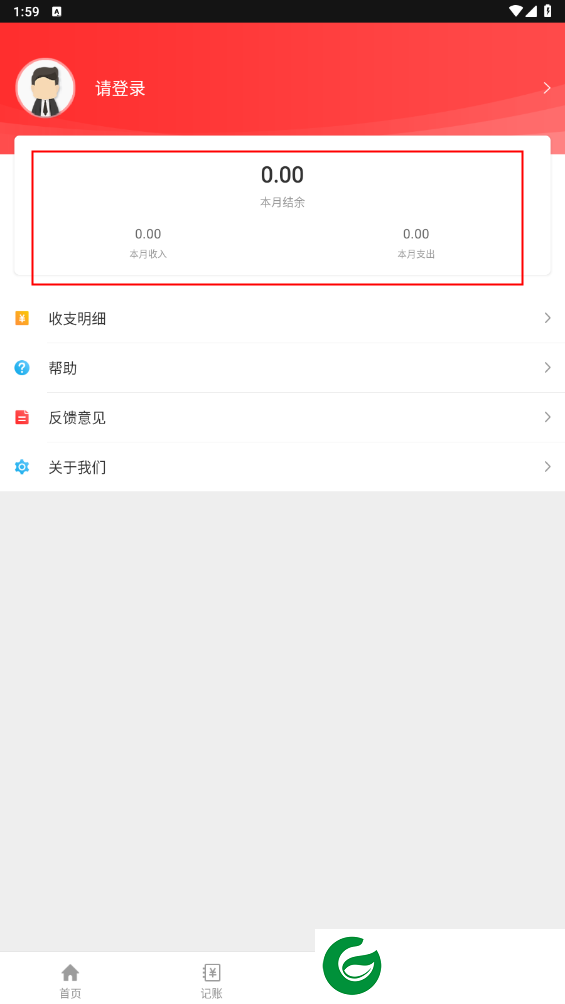Screen dimensions: 565x1004
Task: Open the 收支明细 entry
Action: coord(282,318)
